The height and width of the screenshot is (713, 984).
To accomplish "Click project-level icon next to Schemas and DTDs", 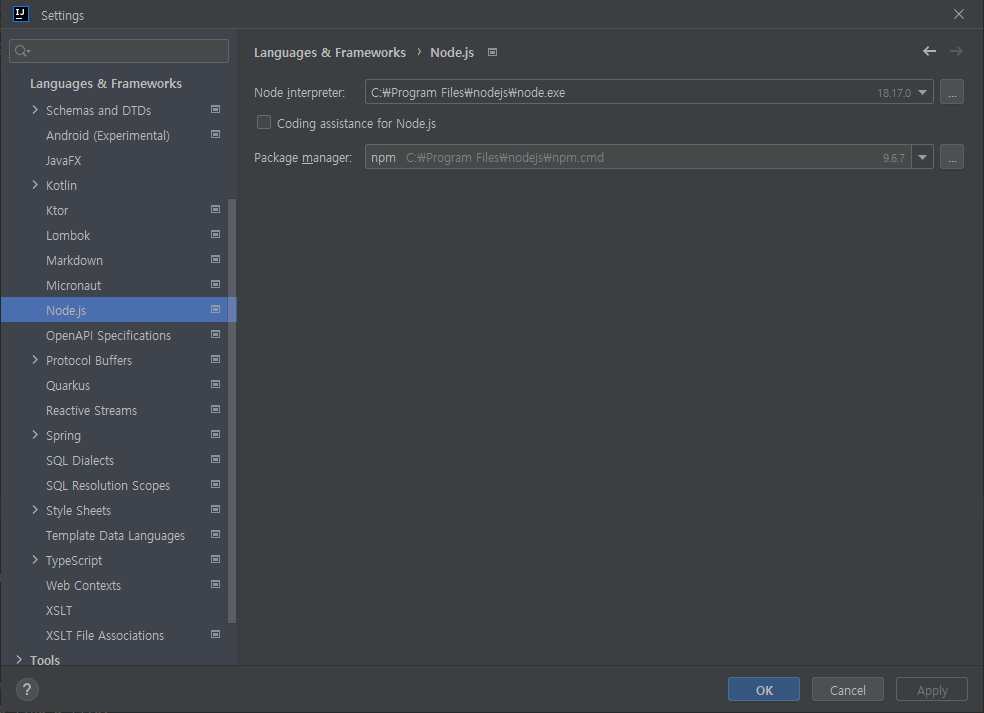I will 215,109.
